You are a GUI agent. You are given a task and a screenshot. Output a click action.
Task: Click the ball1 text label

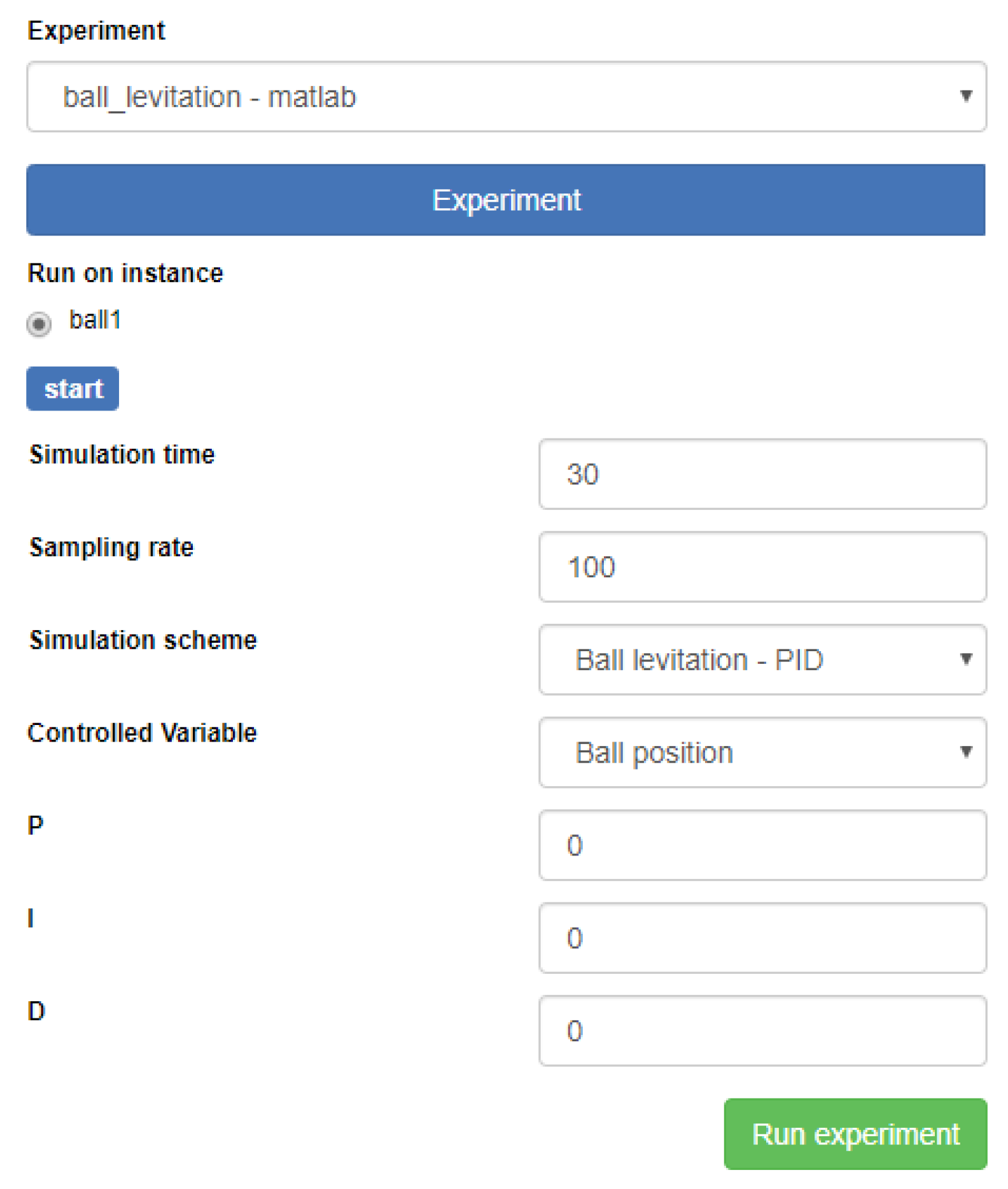(x=95, y=320)
